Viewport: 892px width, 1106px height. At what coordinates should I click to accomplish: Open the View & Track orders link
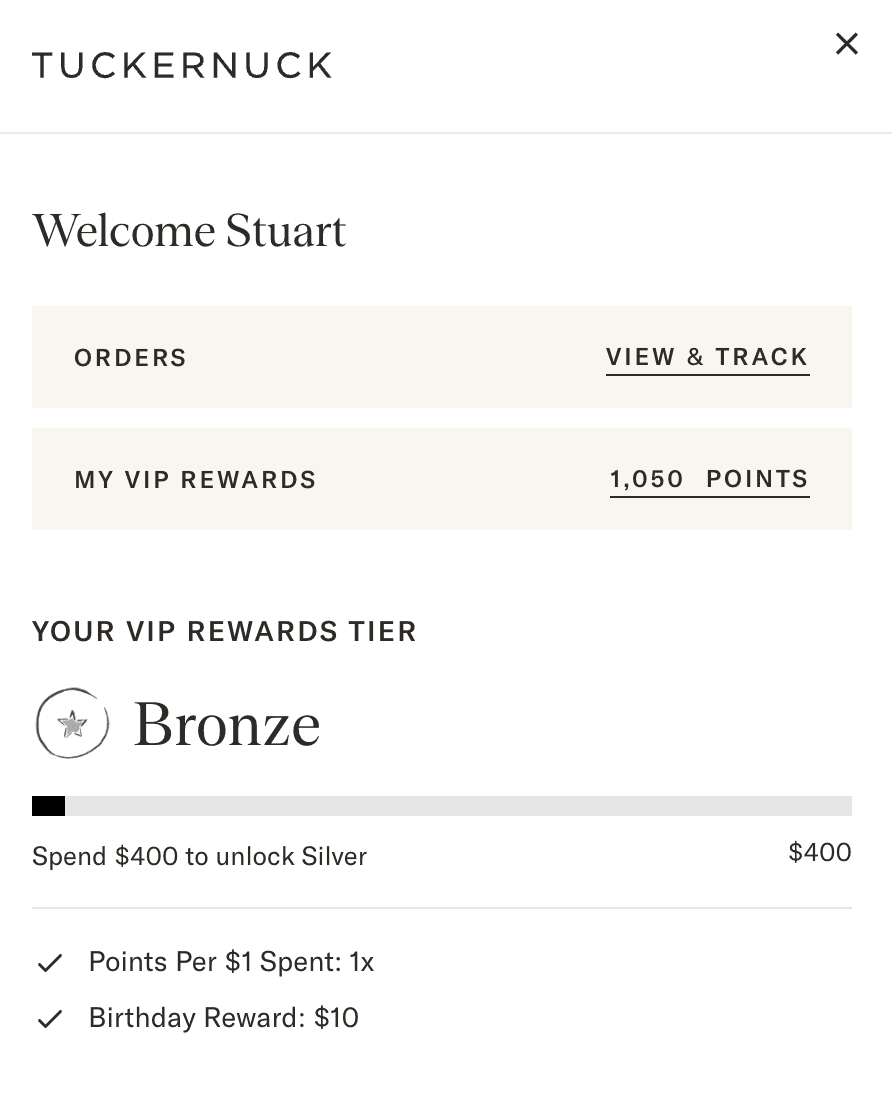[707, 358]
